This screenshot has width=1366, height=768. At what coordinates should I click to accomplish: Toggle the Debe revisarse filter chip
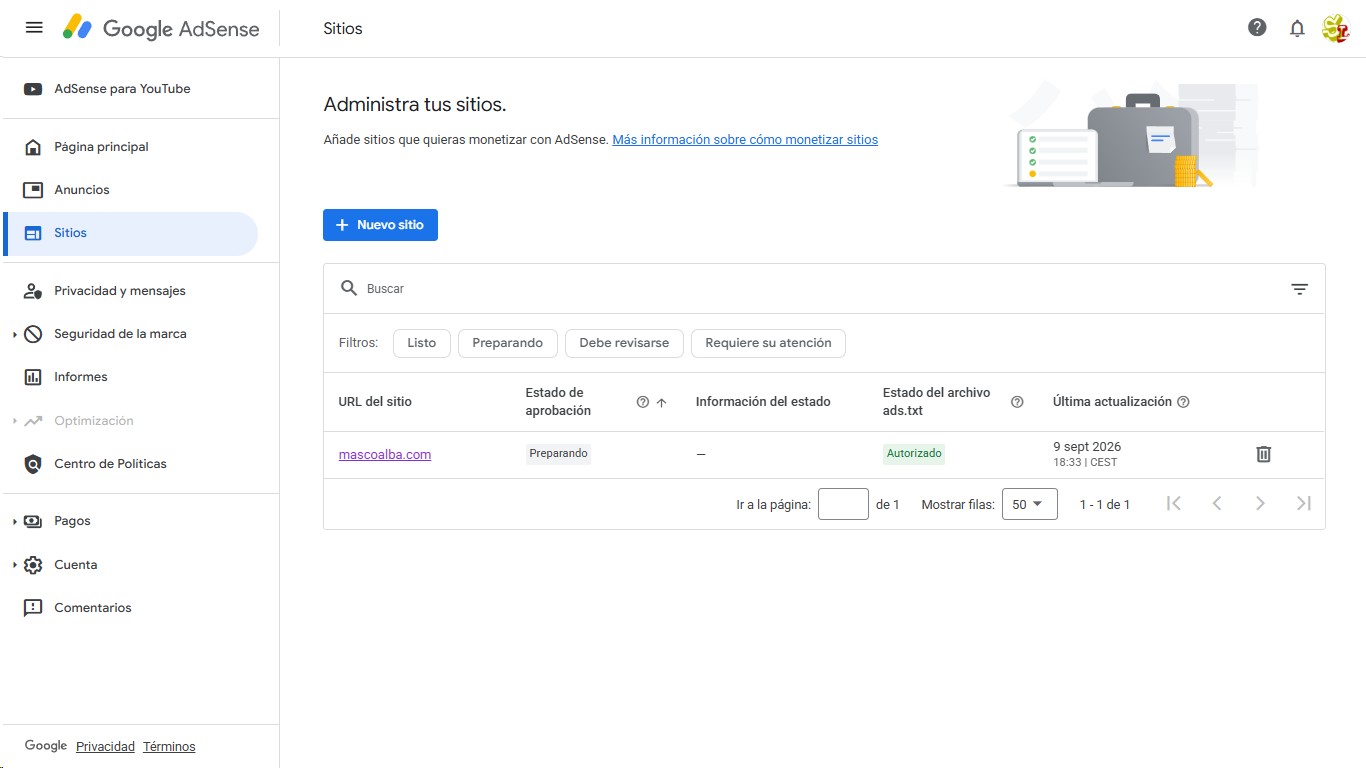[x=624, y=343]
